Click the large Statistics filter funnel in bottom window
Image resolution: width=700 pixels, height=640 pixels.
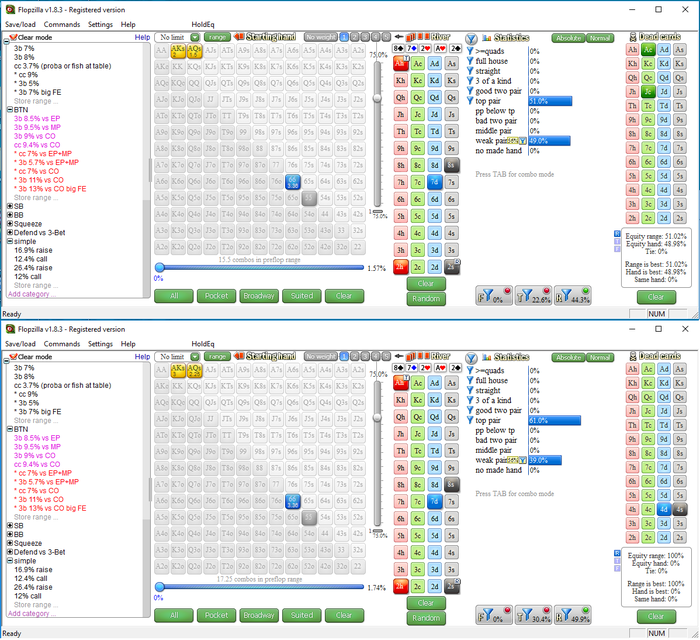point(471,358)
